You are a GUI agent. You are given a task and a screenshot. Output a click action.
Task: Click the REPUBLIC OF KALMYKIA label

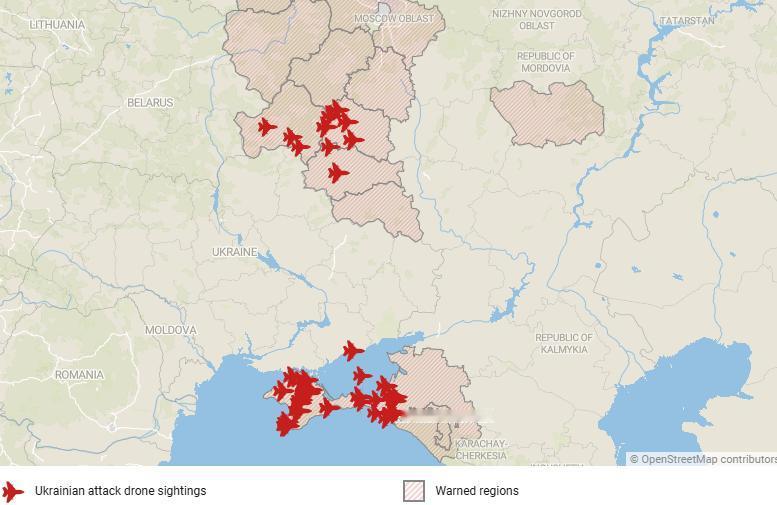pos(564,343)
